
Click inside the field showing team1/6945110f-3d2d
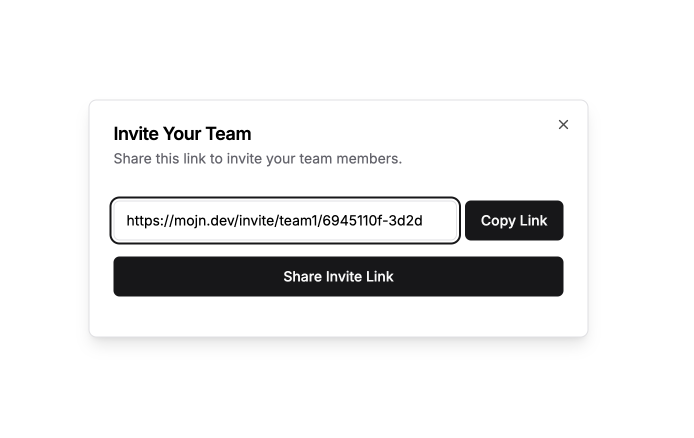coord(285,220)
